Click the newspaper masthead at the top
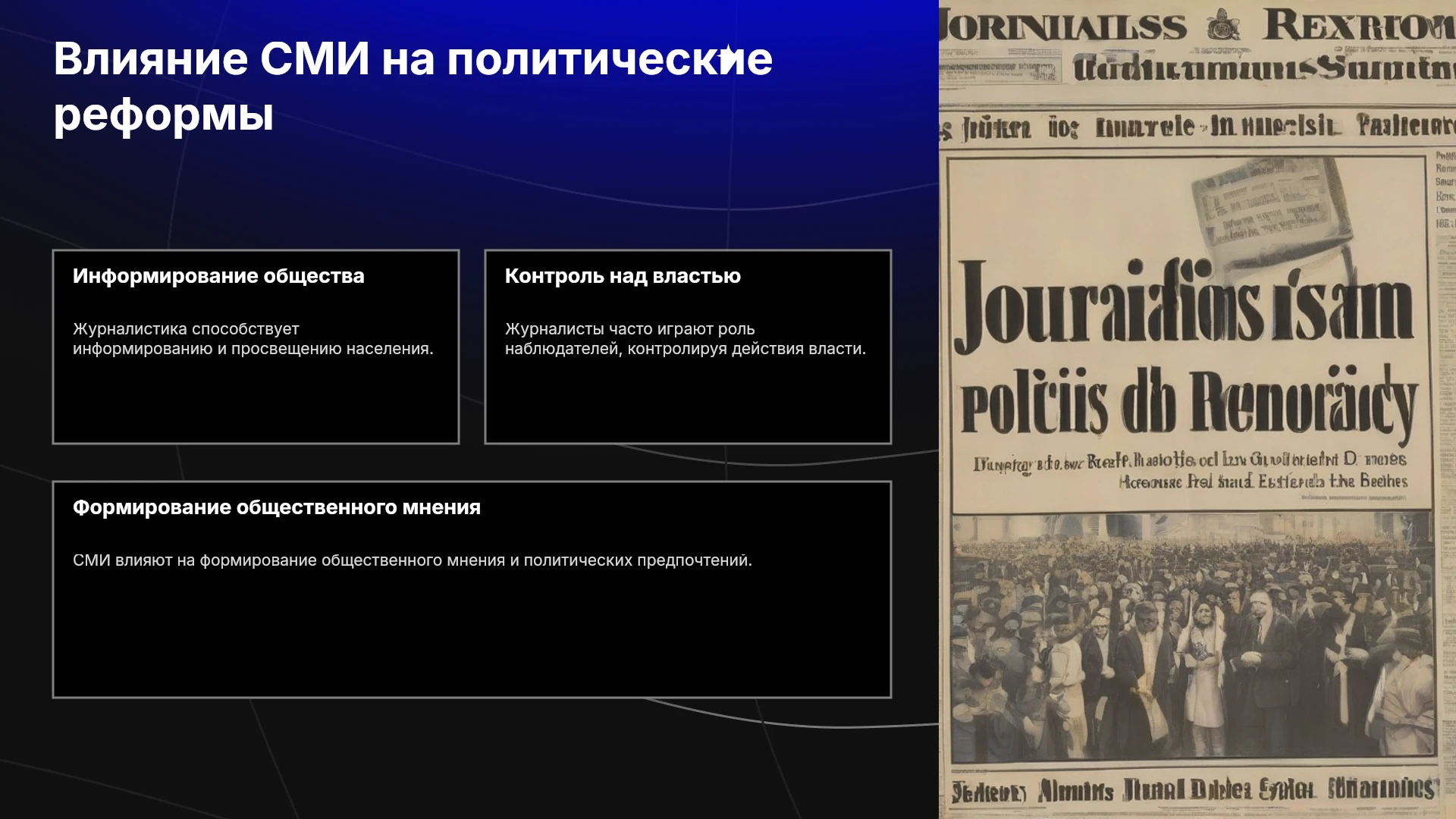This screenshot has width=1456, height=819. tap(1197, 26)
